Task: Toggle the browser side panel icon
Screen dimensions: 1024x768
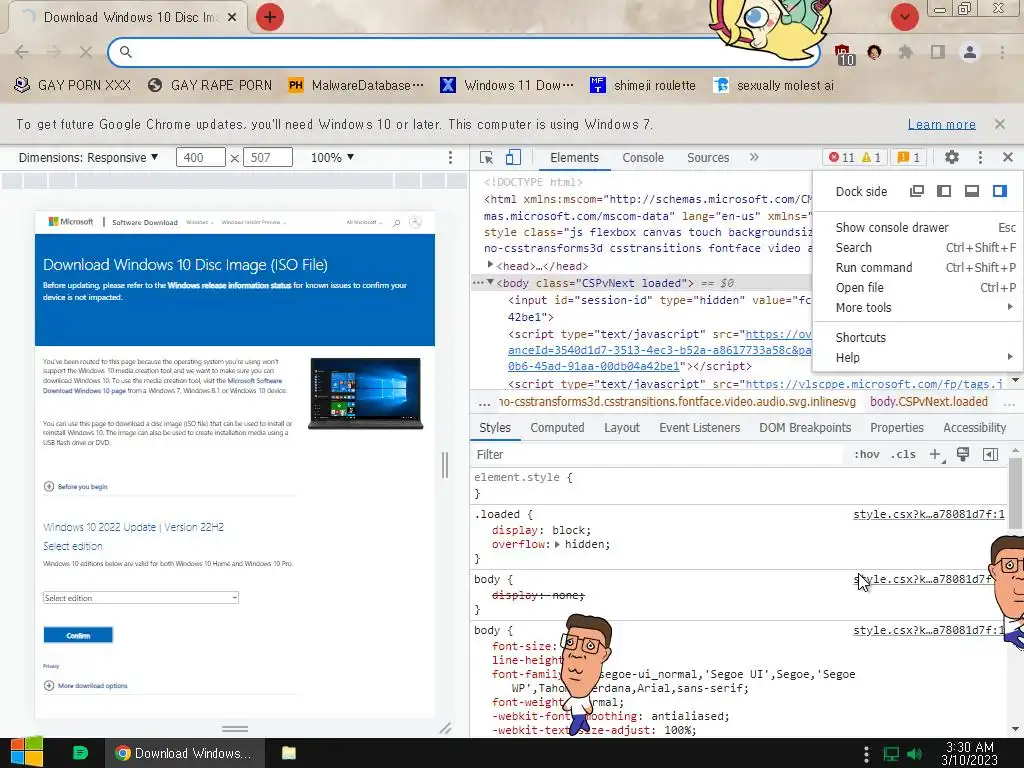Action: pyautogui.click(x=938, y=52)
